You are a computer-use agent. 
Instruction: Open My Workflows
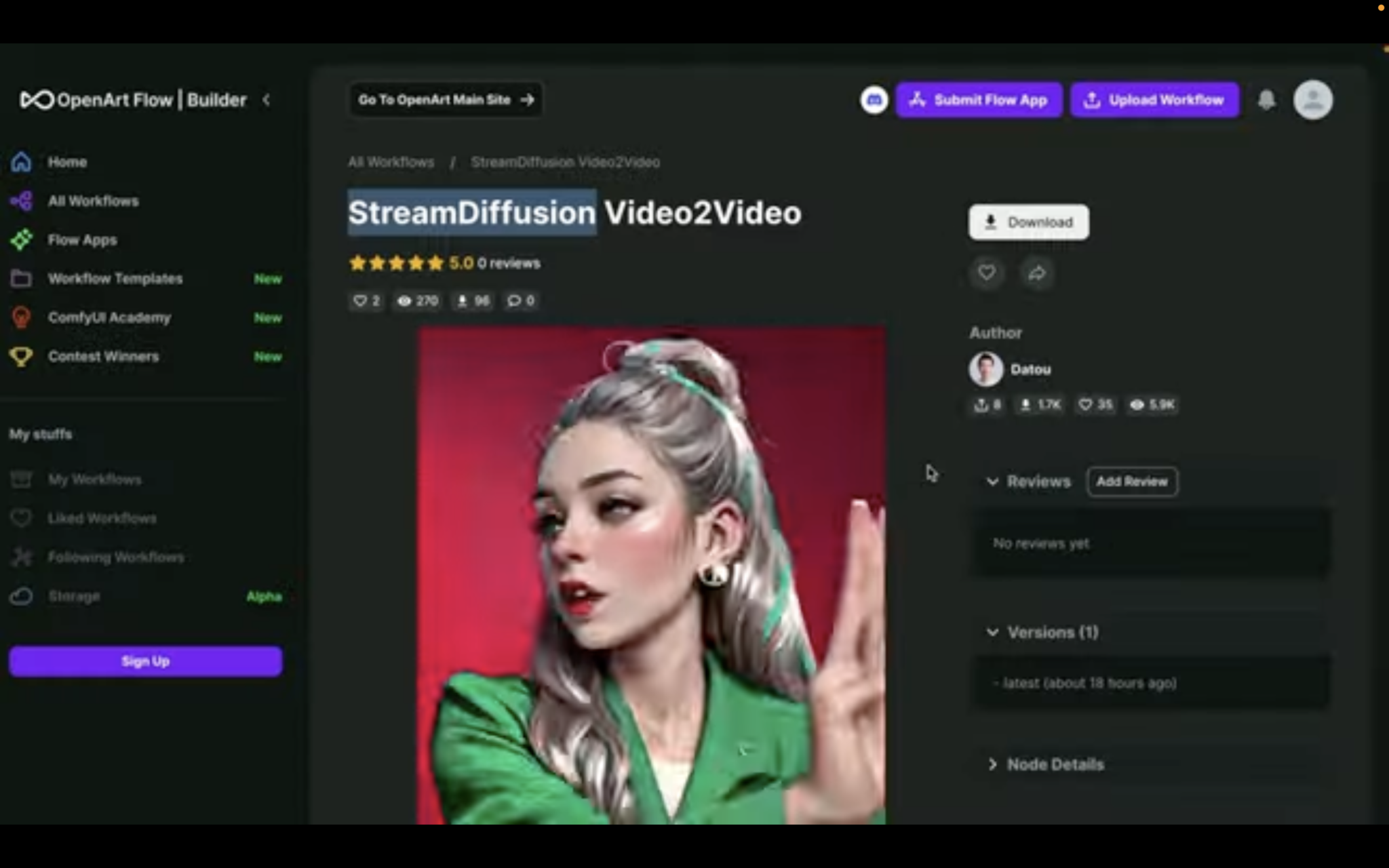pos(95,479)
